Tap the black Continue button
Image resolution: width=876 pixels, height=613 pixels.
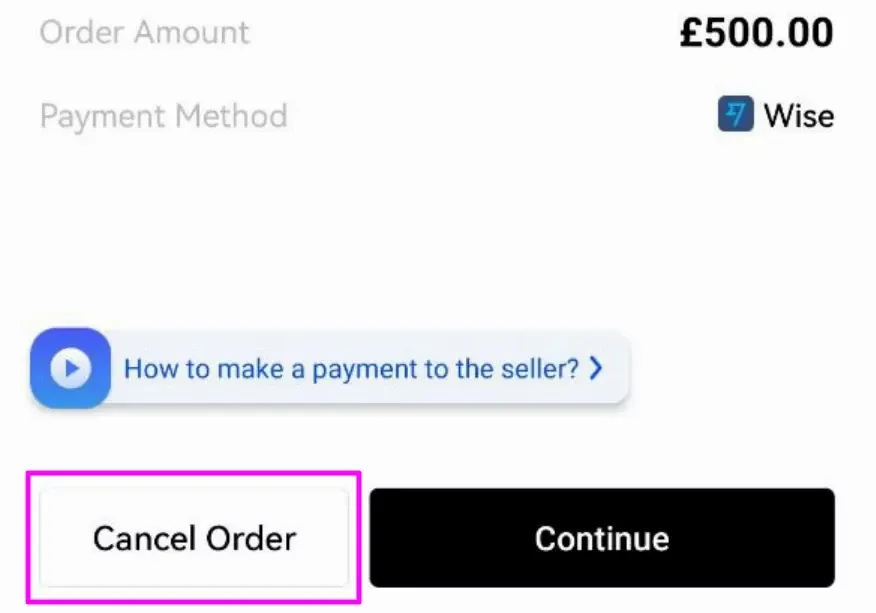click(x=602, y=538)
